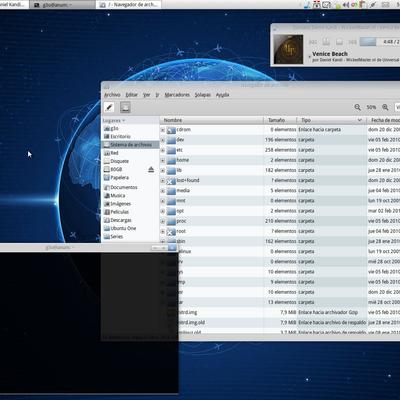Expand the mnt folder row
The image size is (400, 400).
pos(163,201)
